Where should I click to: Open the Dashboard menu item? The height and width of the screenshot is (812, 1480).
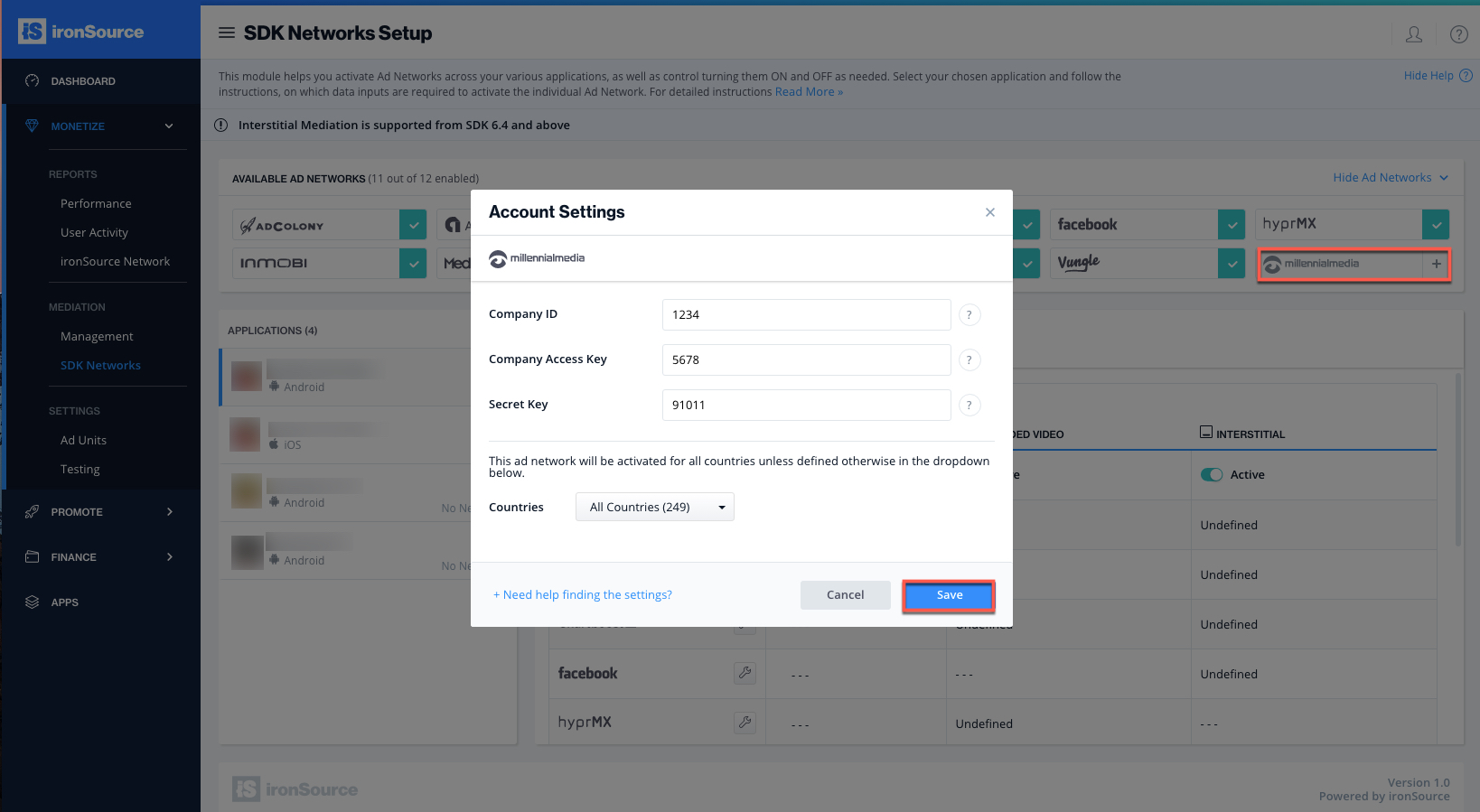[x=83, y=81]
